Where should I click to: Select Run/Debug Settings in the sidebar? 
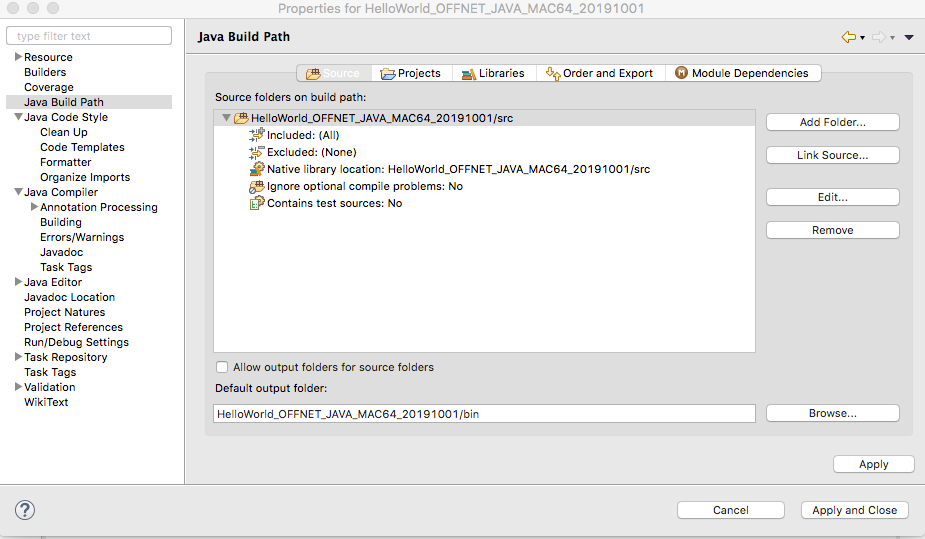pyautogui.click(x=76, y=342)
